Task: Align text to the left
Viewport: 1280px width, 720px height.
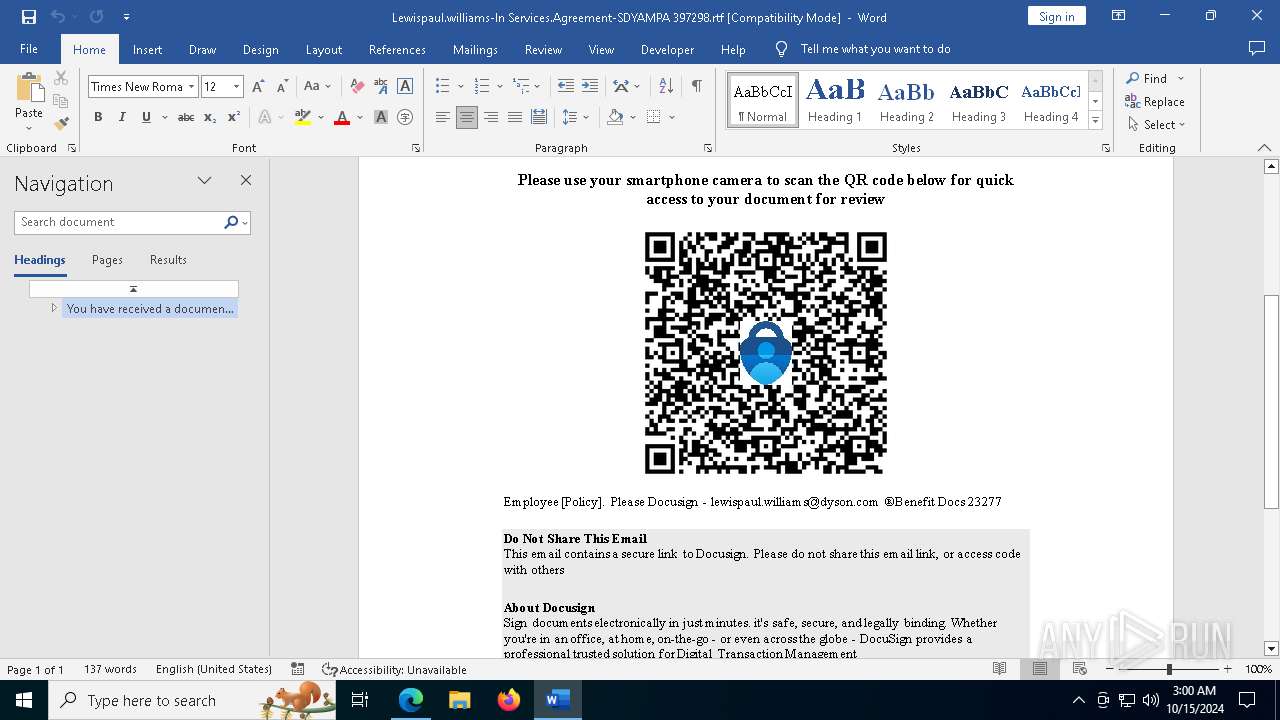Action: point(443,117)
